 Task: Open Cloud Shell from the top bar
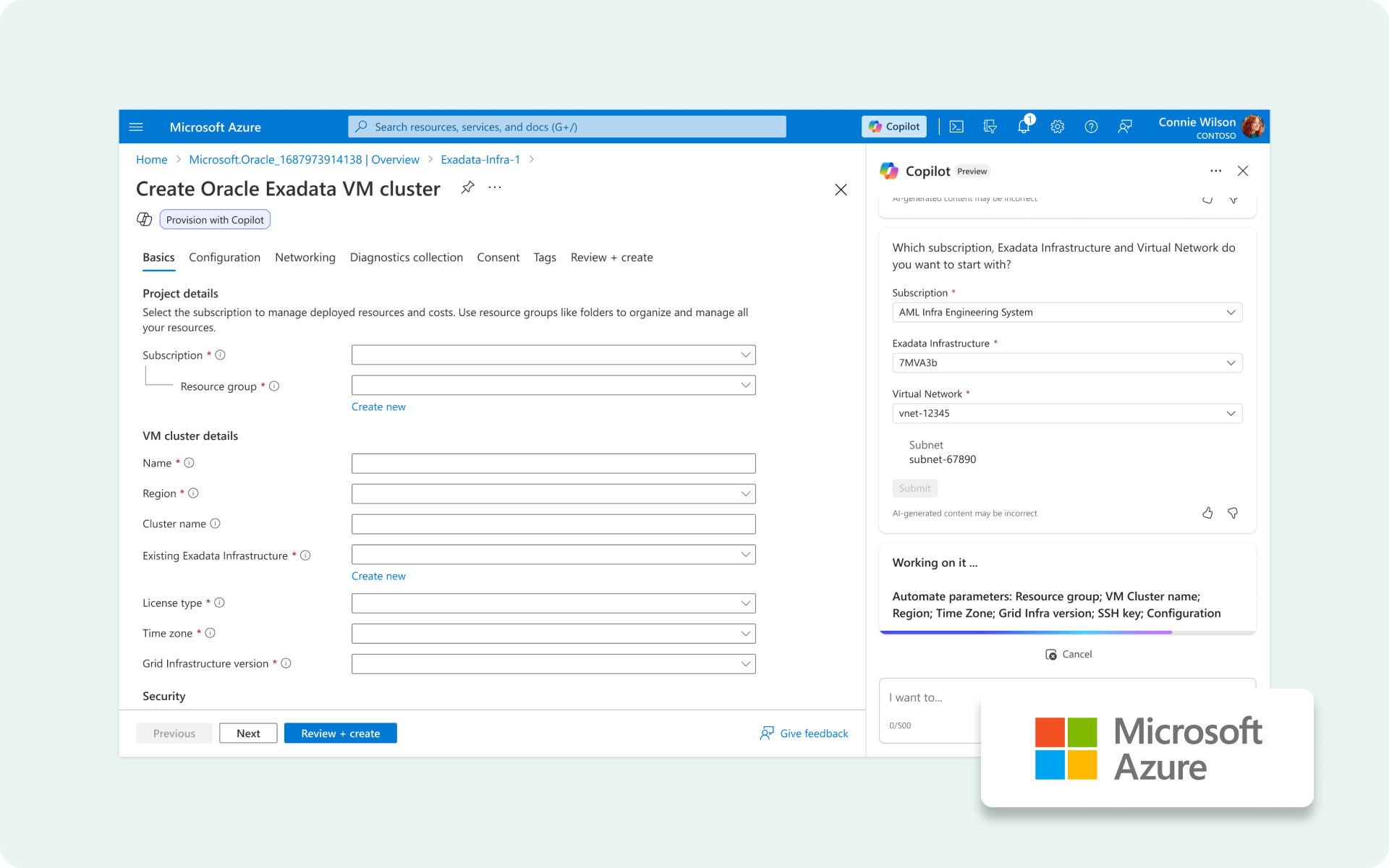pos(956,127)
